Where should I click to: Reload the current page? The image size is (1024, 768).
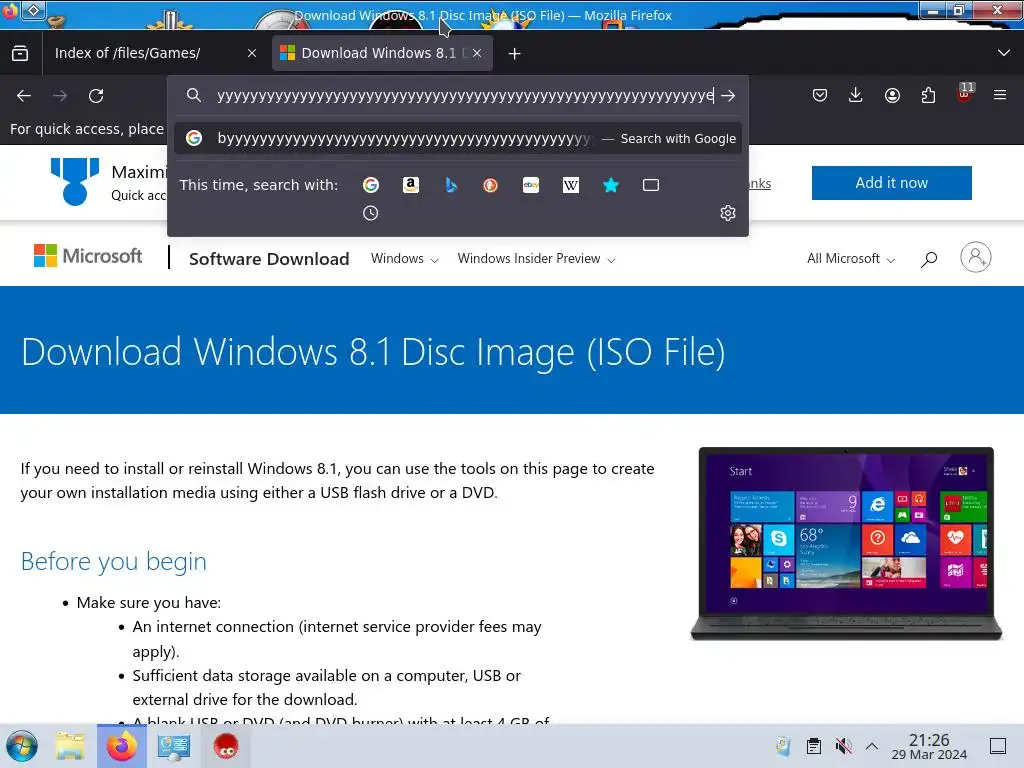pyautogui.click(x=96, y=96)
